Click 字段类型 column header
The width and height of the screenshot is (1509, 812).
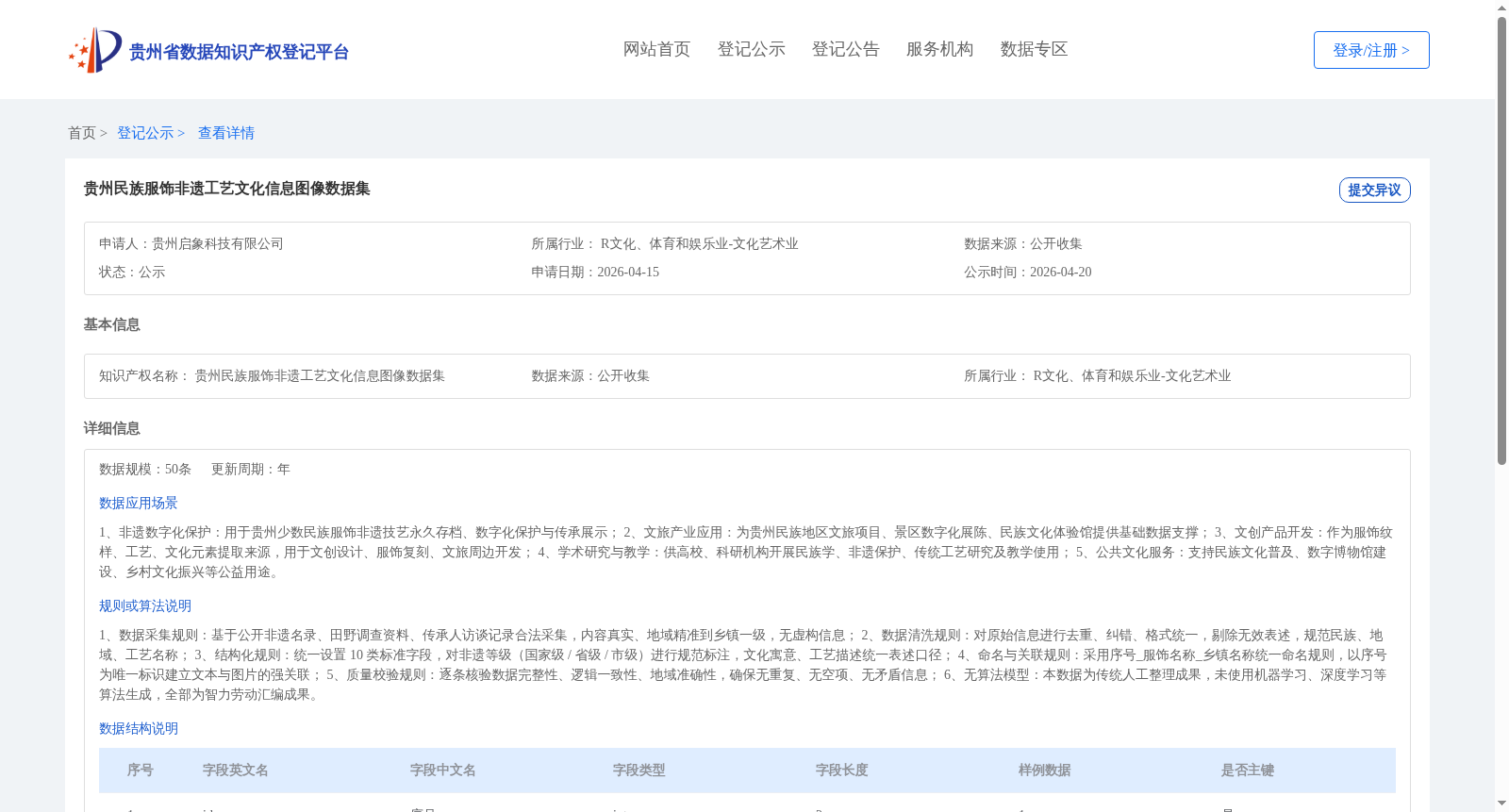click(639, 771)
